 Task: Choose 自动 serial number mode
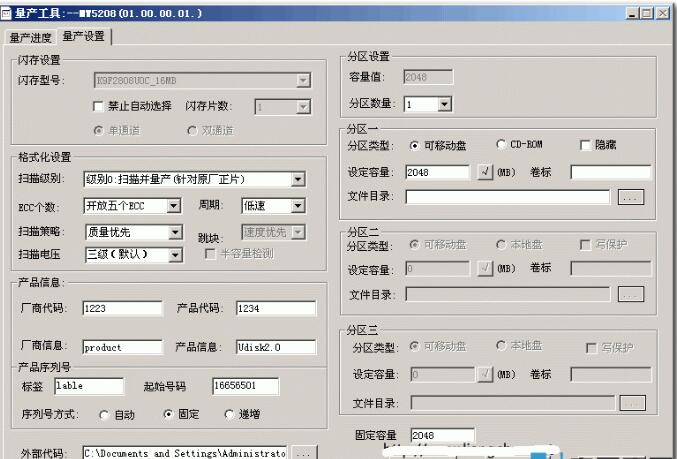tap(105, 414)
